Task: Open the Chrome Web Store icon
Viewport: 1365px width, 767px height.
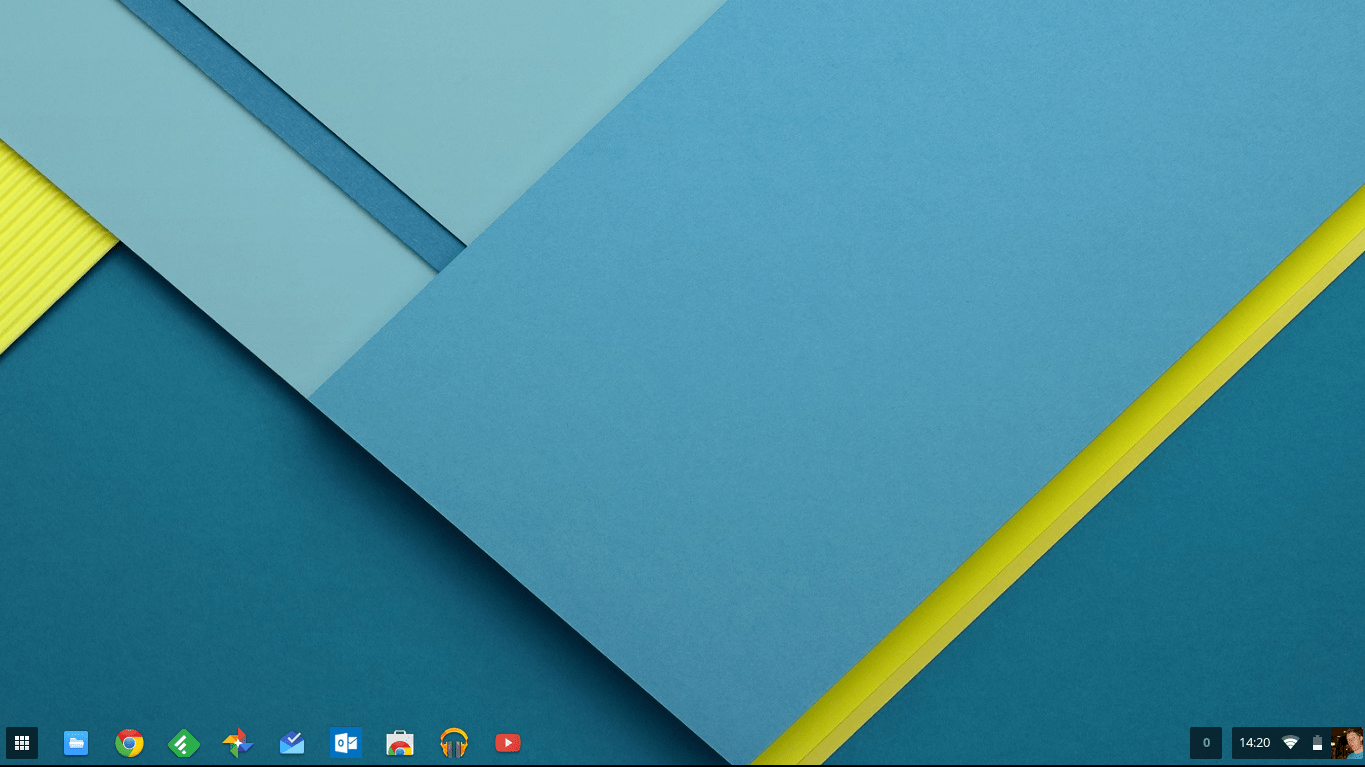Action: point(400,743)
